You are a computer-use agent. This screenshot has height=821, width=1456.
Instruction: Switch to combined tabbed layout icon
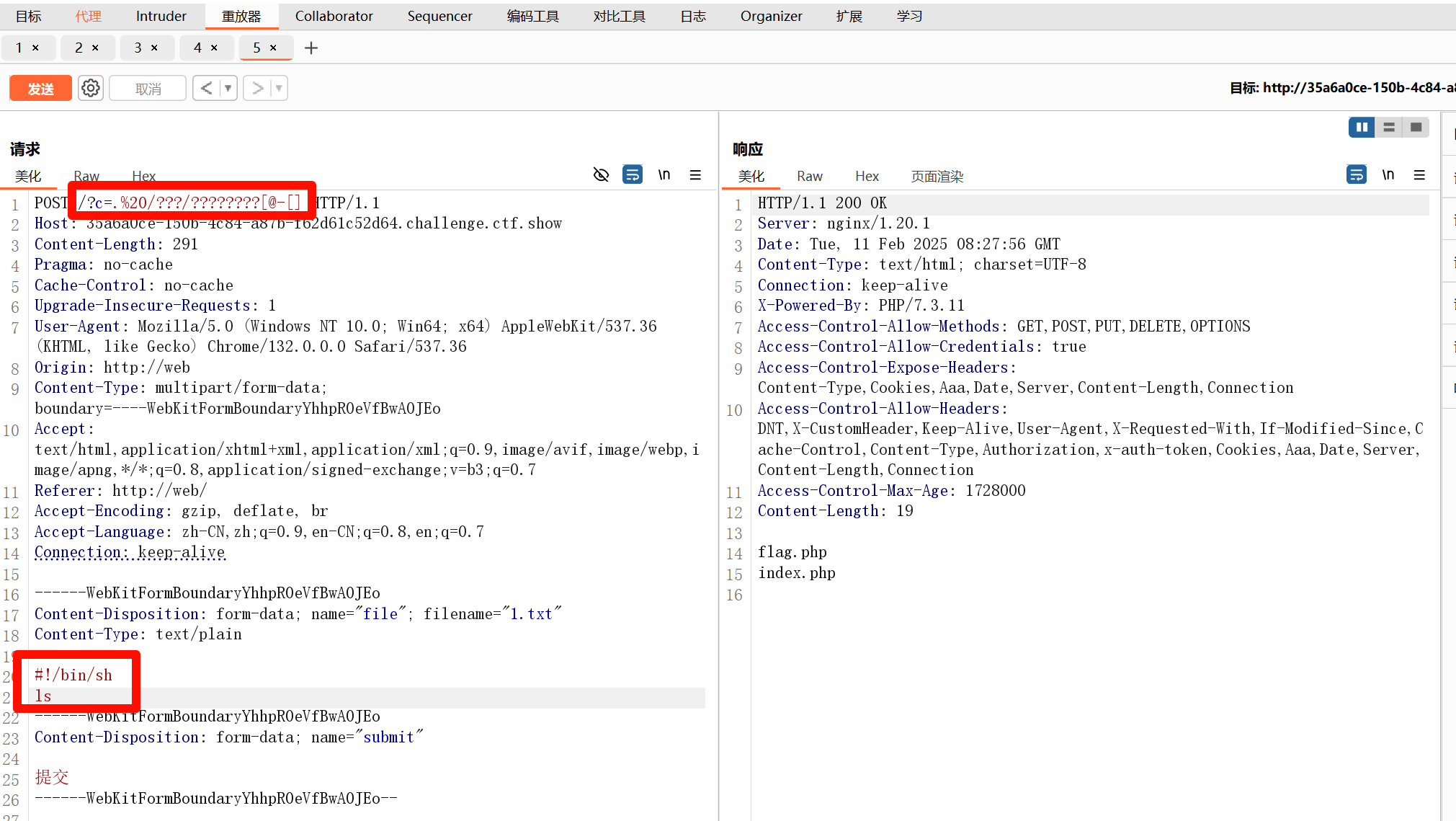tap(1416, 128)
